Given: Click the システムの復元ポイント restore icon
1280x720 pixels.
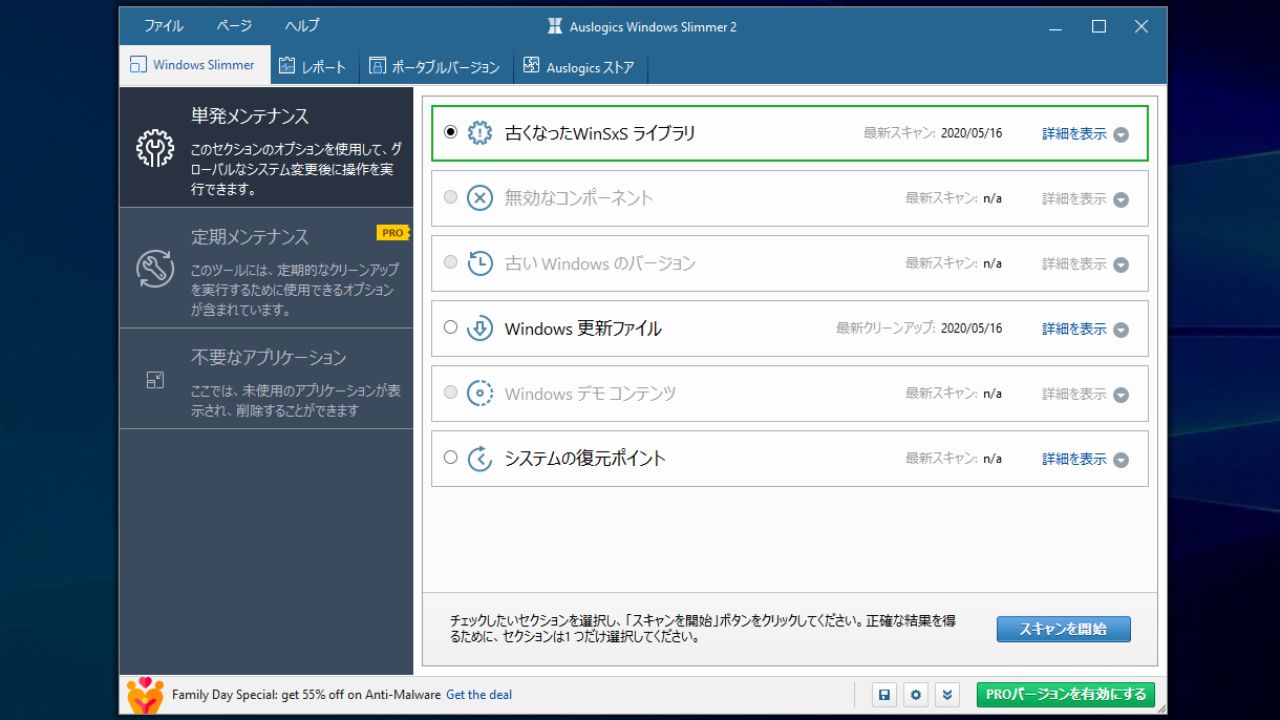Looking at the screenshot, I should (480, 458).
